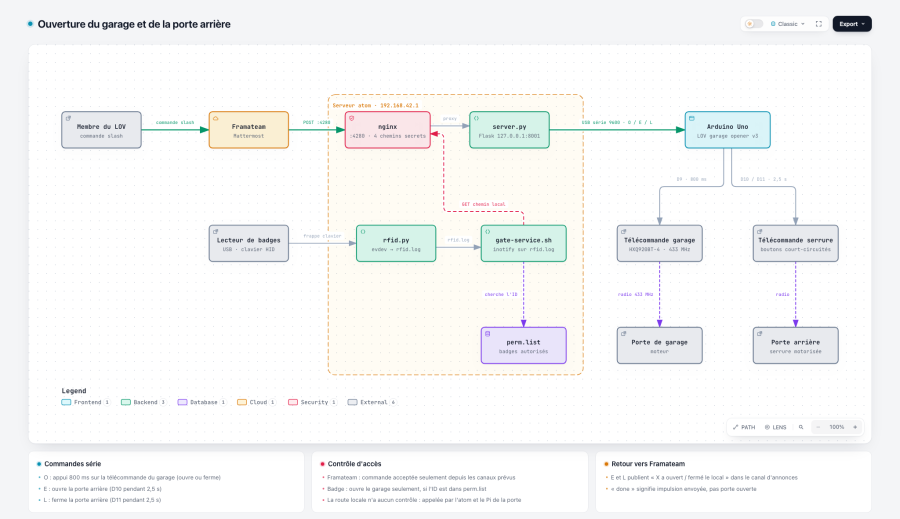Click the 'GET chemin local' edge label
This screenshot has height=519, width=900.
tap(483, 204)
